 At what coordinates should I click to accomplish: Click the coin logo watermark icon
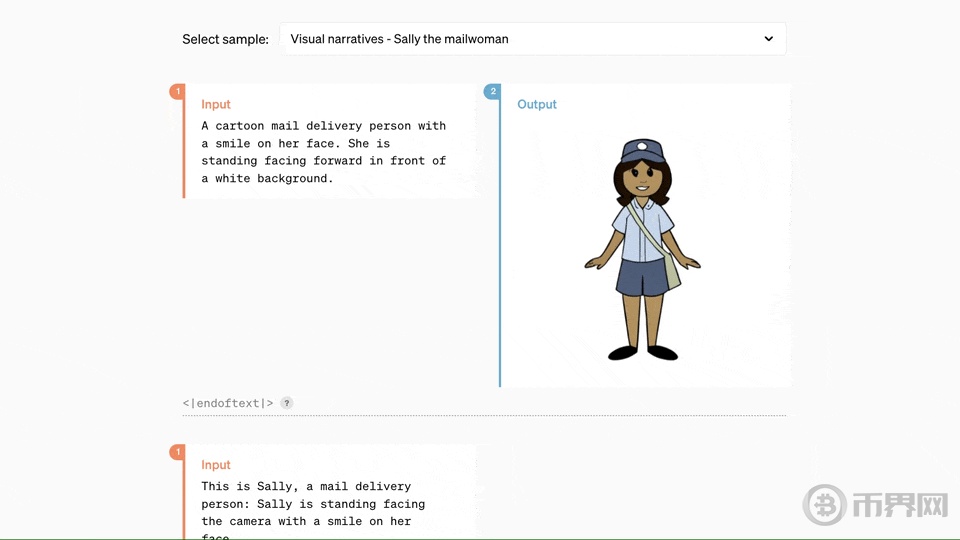click(825, 505)
